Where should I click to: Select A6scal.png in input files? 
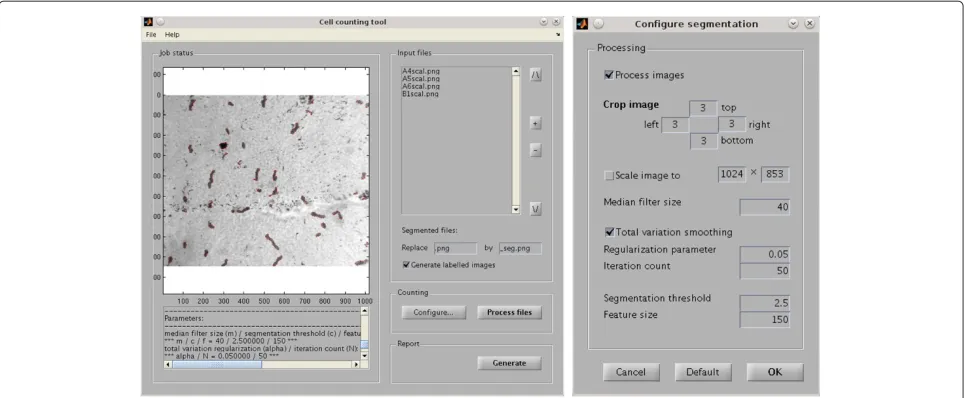coord(421,86)
